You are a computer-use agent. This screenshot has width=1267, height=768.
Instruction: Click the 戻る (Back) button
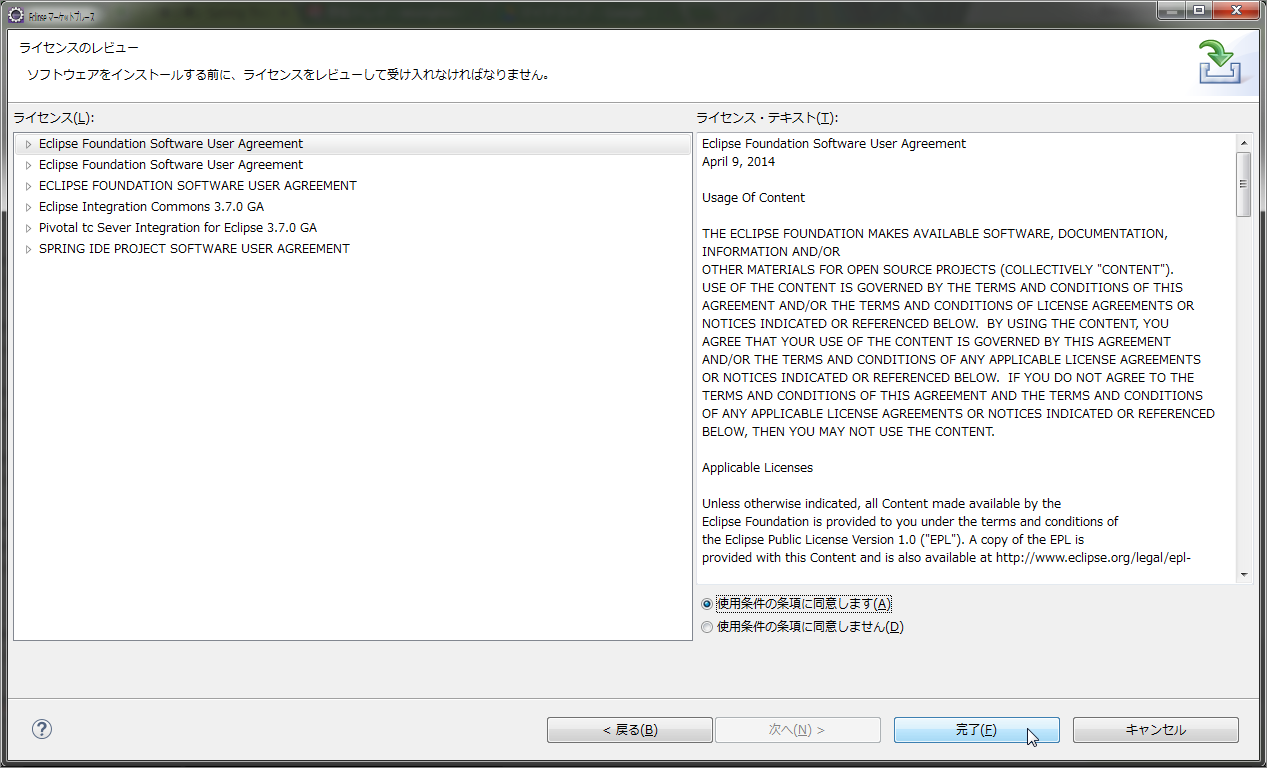[629, 729]
